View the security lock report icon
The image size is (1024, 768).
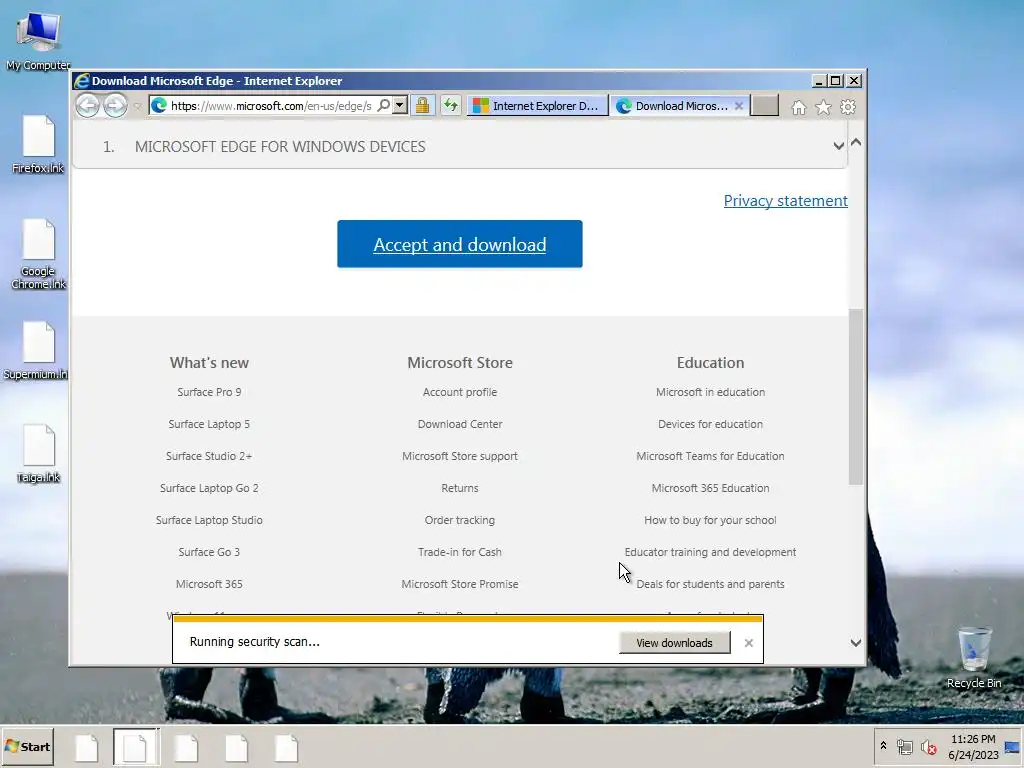[x=423, y=106]
